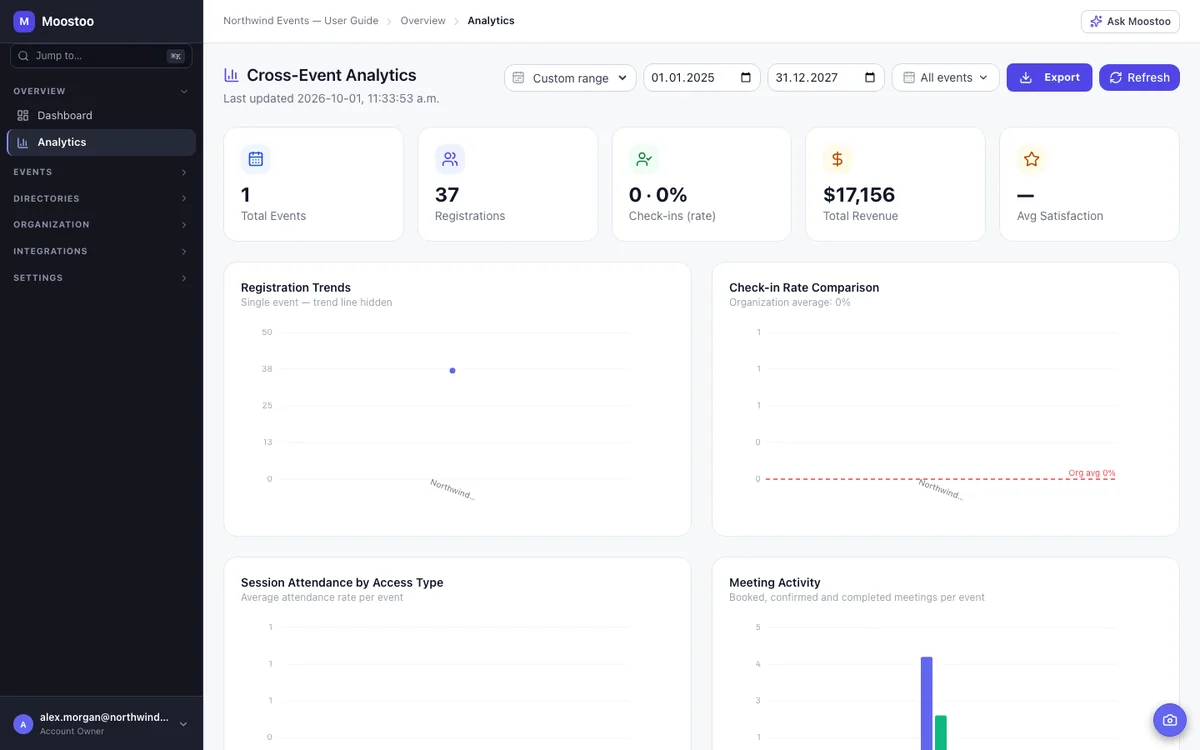Go to Northwind Events — User Guide breadcrumb

[x=301, y=21]
